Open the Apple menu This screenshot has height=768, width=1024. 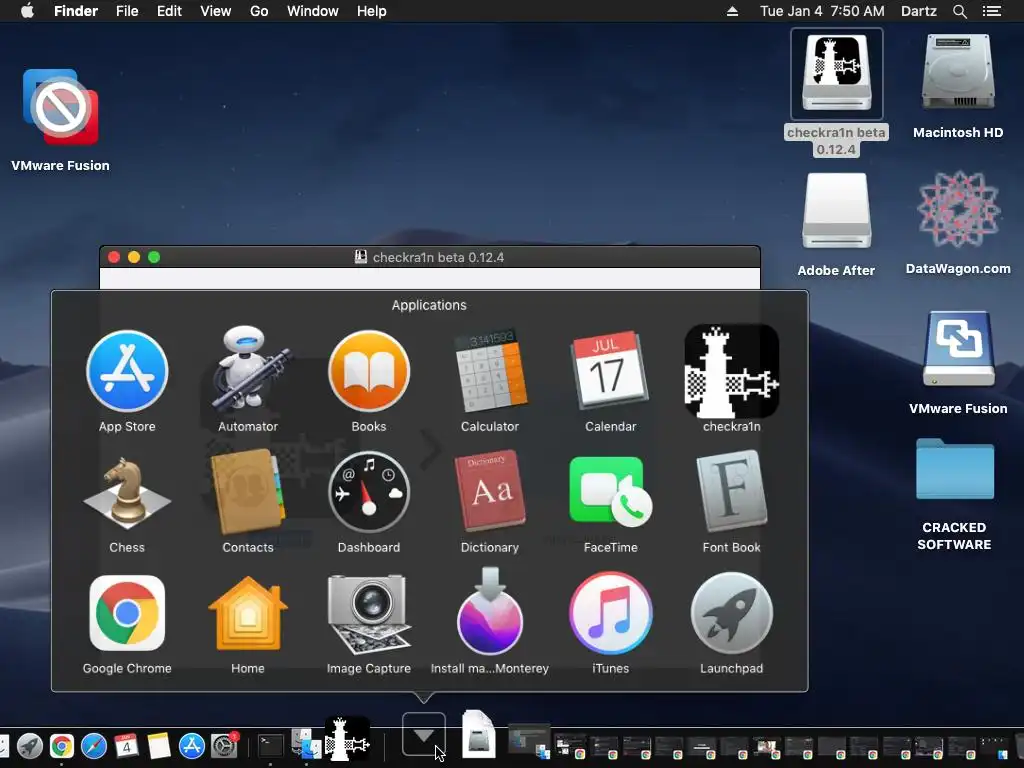pos(27,11)
